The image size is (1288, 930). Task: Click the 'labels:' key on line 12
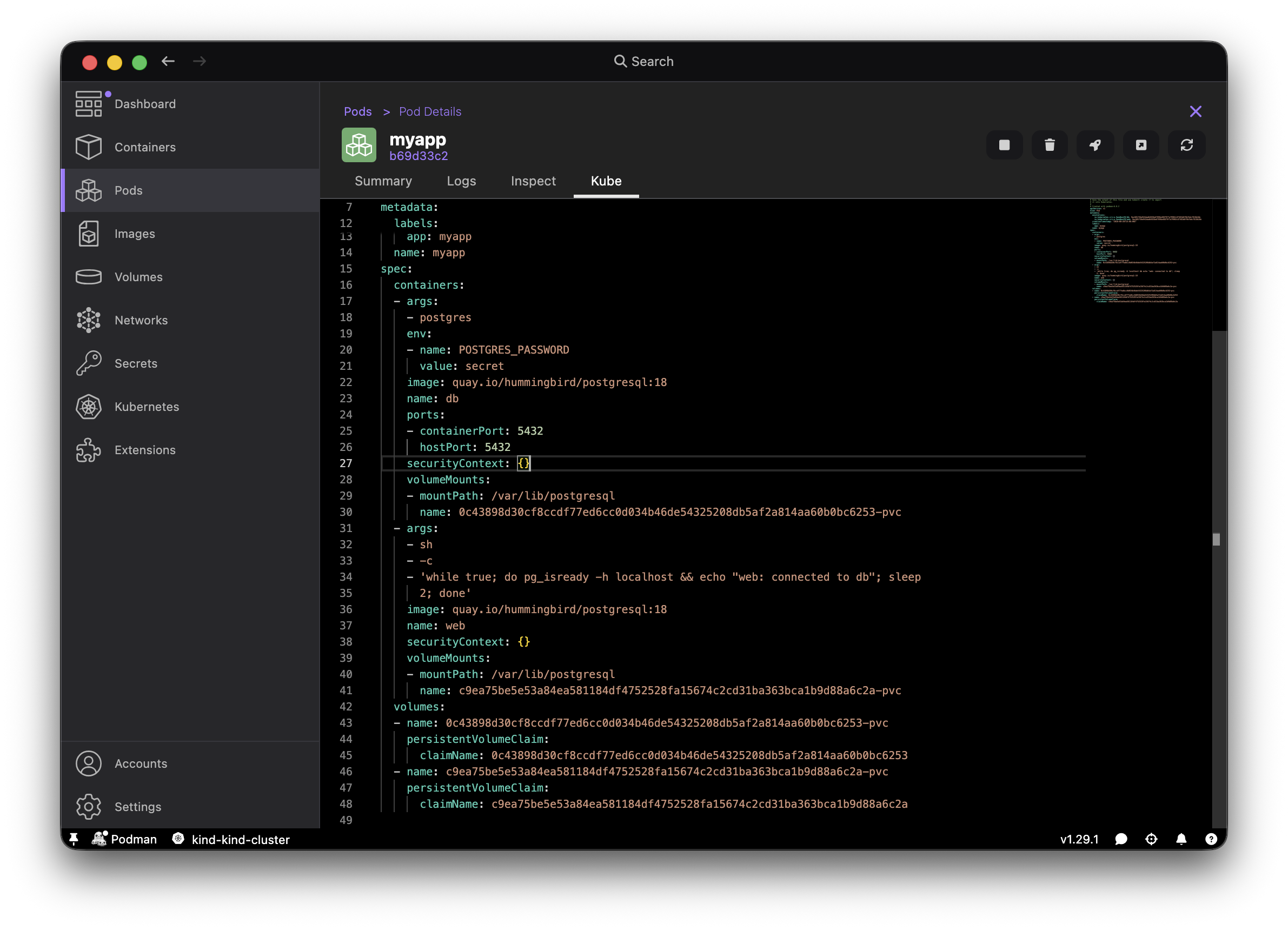[x=416, y=223]
